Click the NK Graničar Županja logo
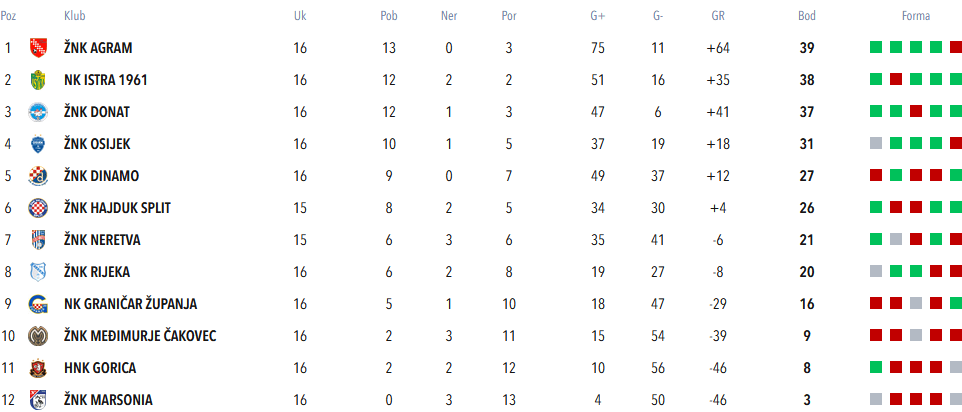The width and height of the screenshot is (962, 412). [38, 304]
